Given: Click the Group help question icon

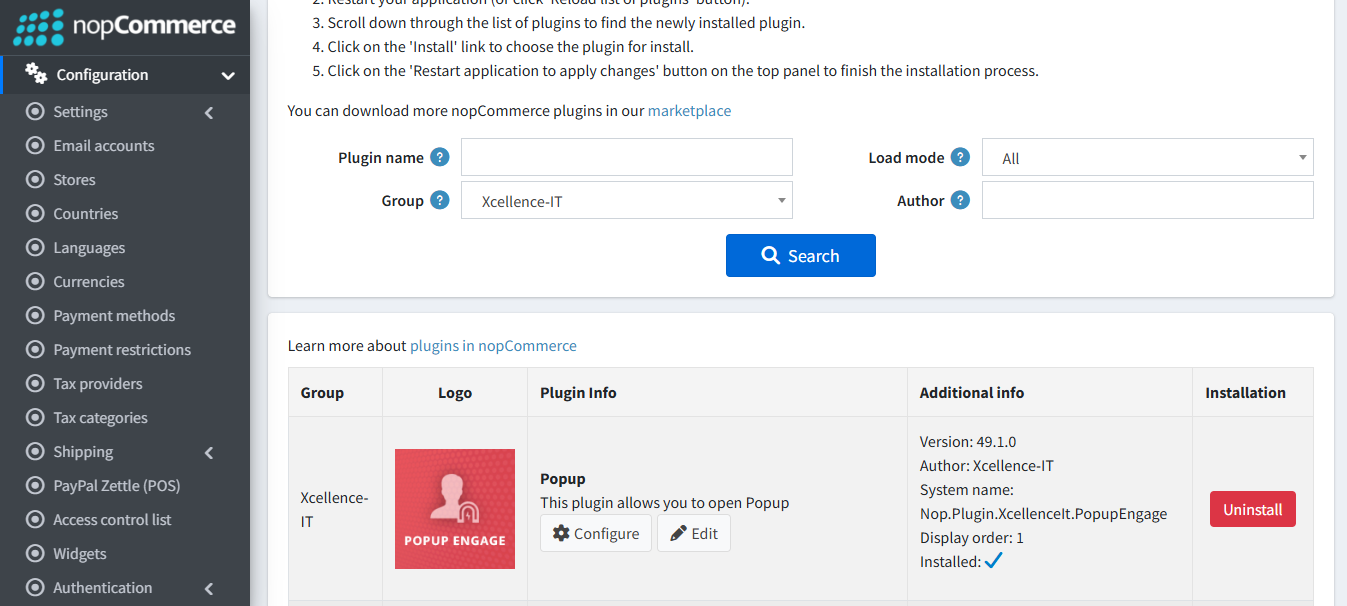Looking at the screenshot, I should [x=439, y=200].
